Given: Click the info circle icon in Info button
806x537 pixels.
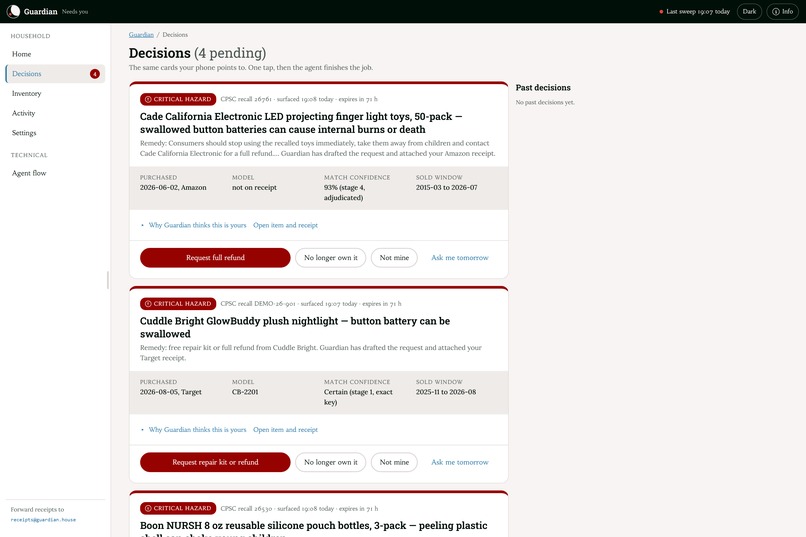Looking at the screenshot, I should (776, 11).
